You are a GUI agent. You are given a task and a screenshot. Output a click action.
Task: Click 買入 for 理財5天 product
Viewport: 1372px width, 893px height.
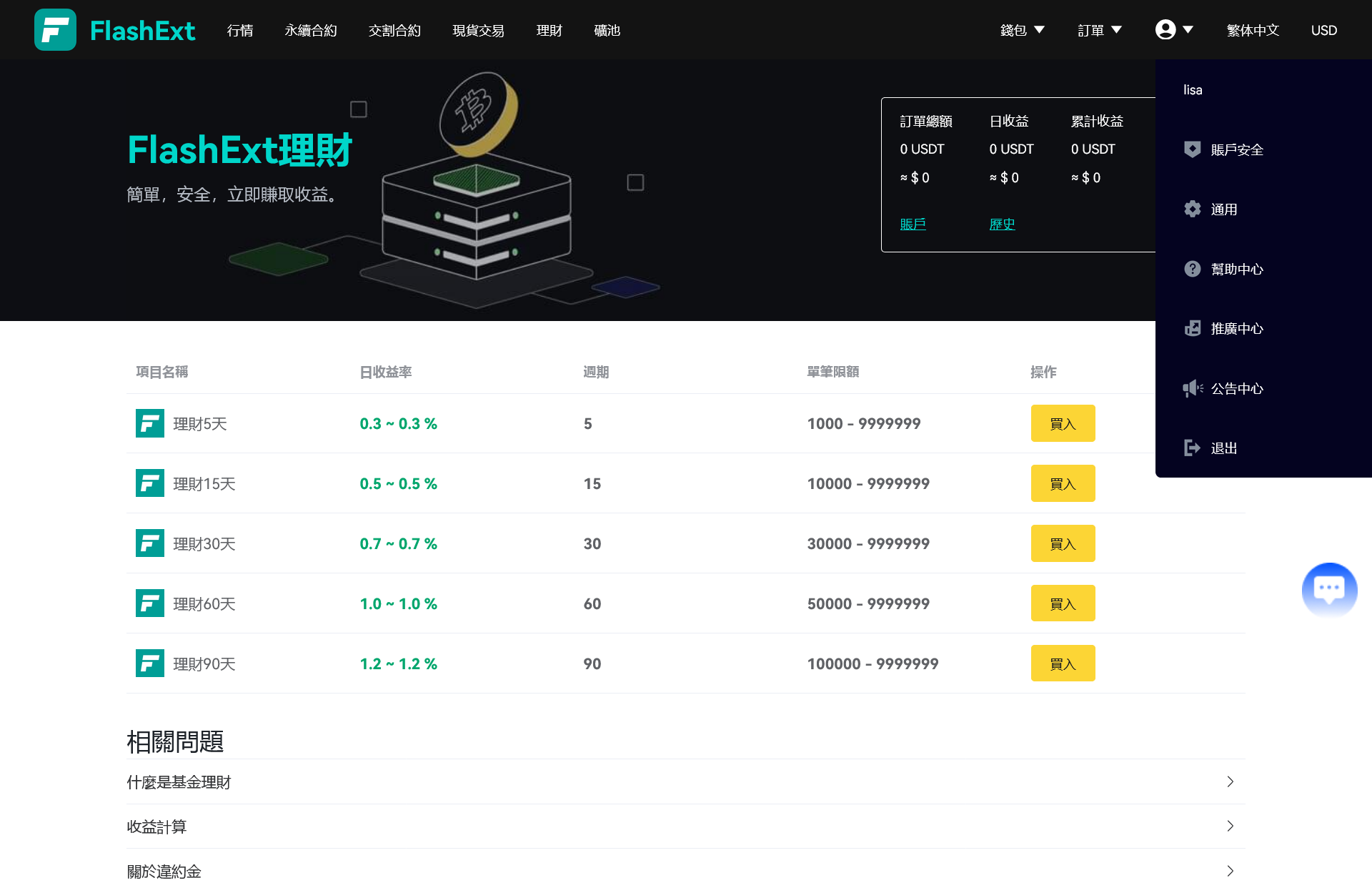tap(1063, 423)
